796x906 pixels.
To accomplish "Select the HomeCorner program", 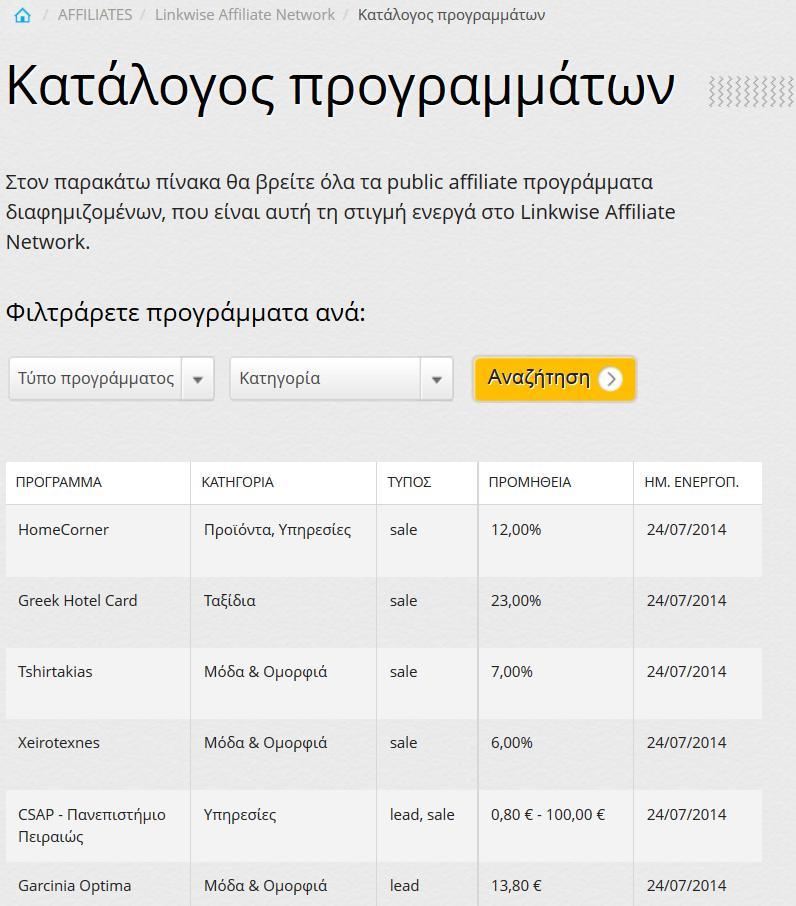I will [63, 530].
